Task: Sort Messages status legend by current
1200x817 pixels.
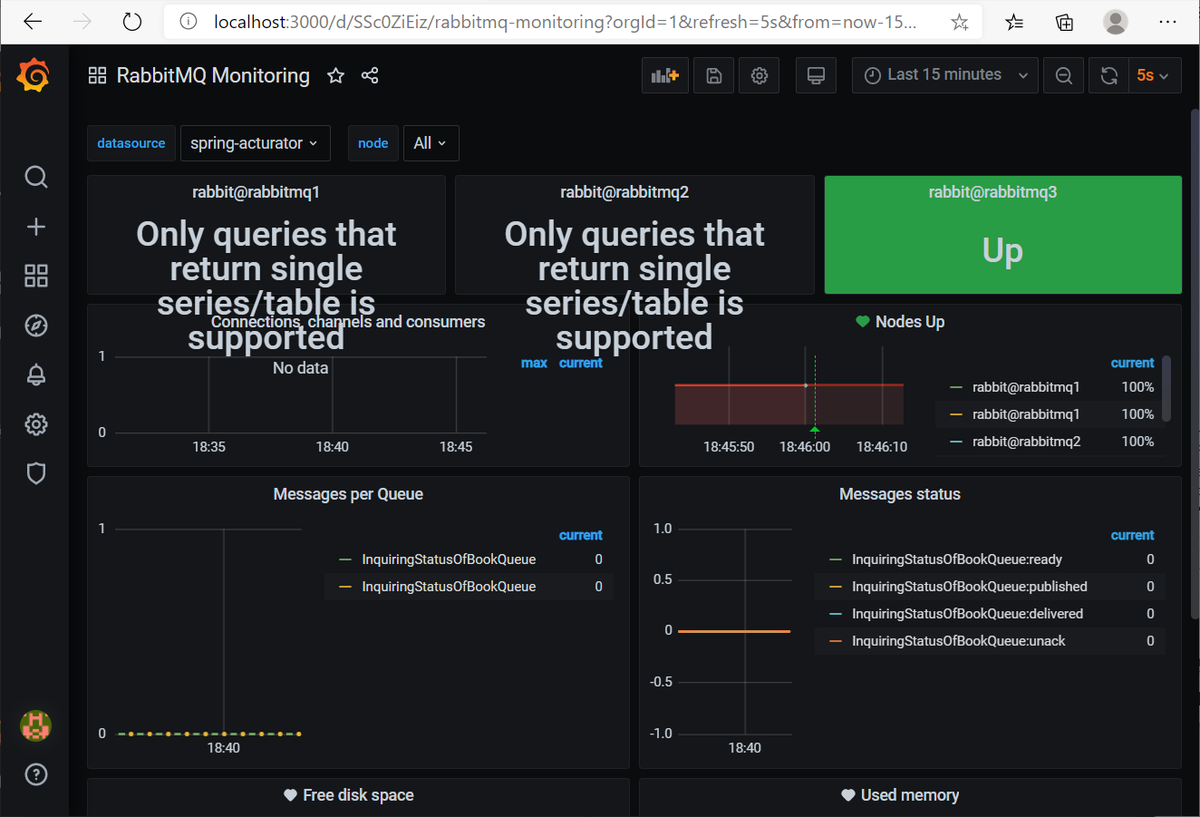Action: [1132, 535]
